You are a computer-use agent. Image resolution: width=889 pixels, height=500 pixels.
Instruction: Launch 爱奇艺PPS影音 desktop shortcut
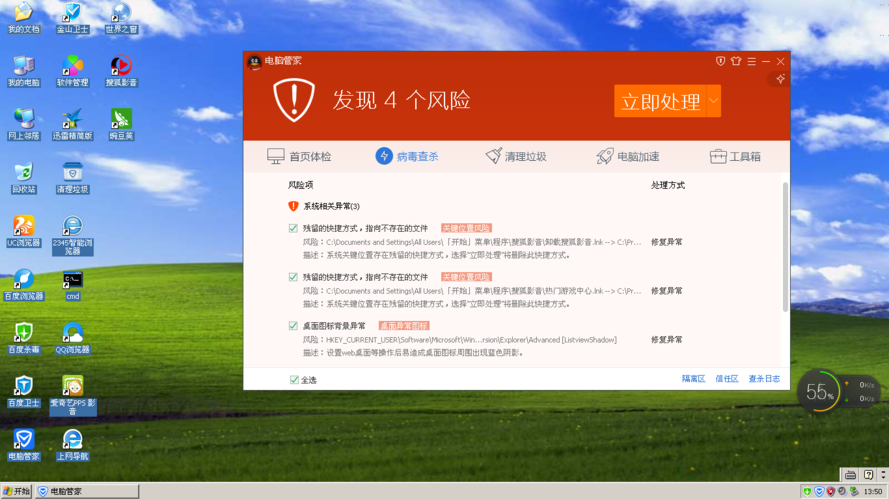point(73,395)
